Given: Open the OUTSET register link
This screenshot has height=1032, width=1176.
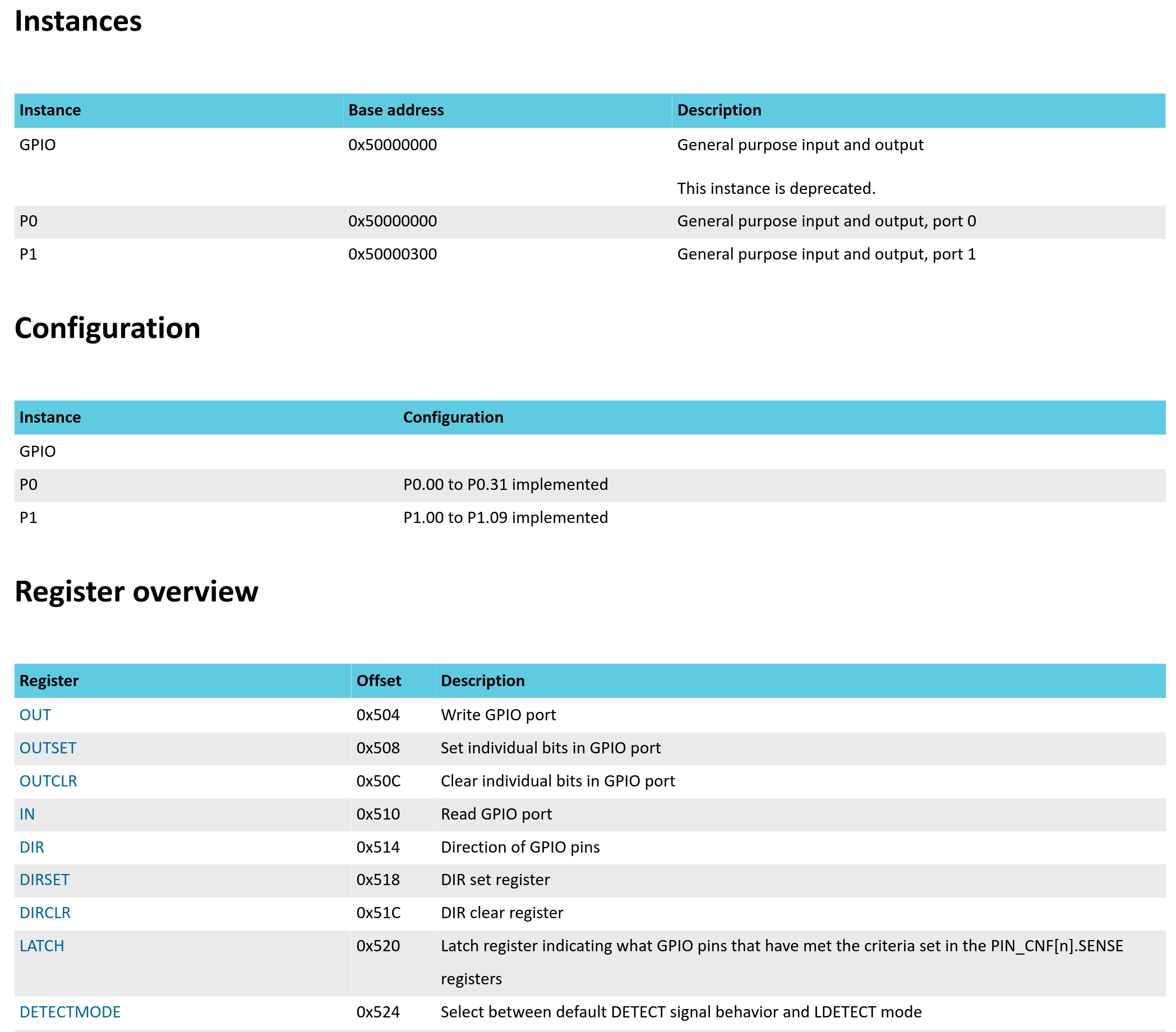Looking at the screenshot, I should tap(48, 748).
